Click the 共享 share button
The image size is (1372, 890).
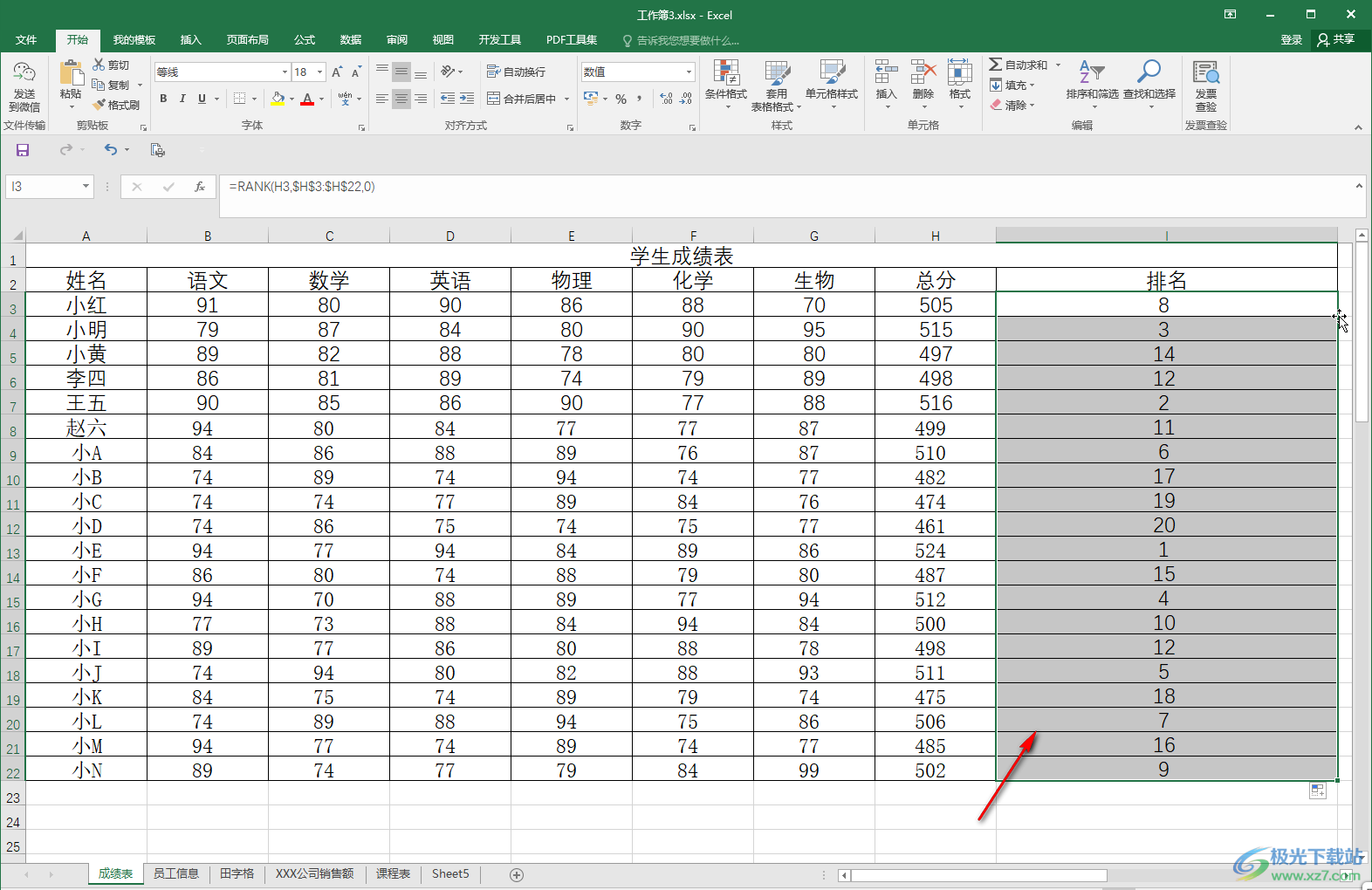pyautogui.click(x=1336, y=40)
